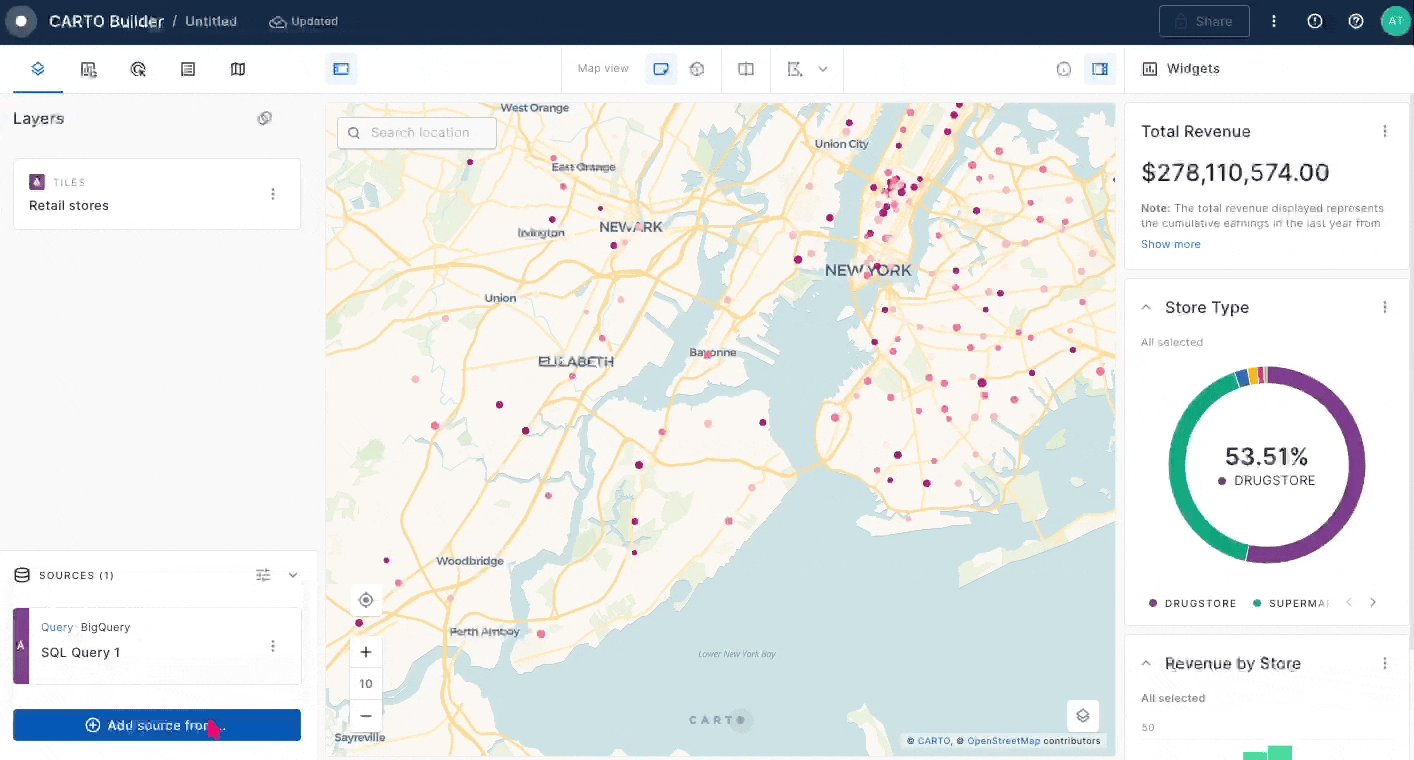Click in the Search location field
The image size is (1414, 760).
417,133
